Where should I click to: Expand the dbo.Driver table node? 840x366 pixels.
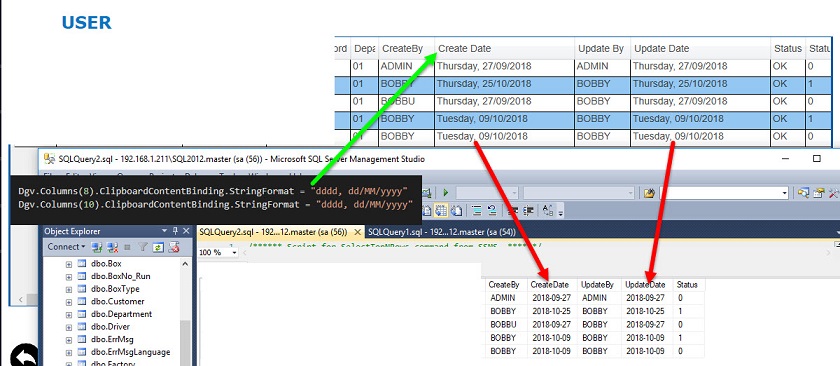coord(69,327)
